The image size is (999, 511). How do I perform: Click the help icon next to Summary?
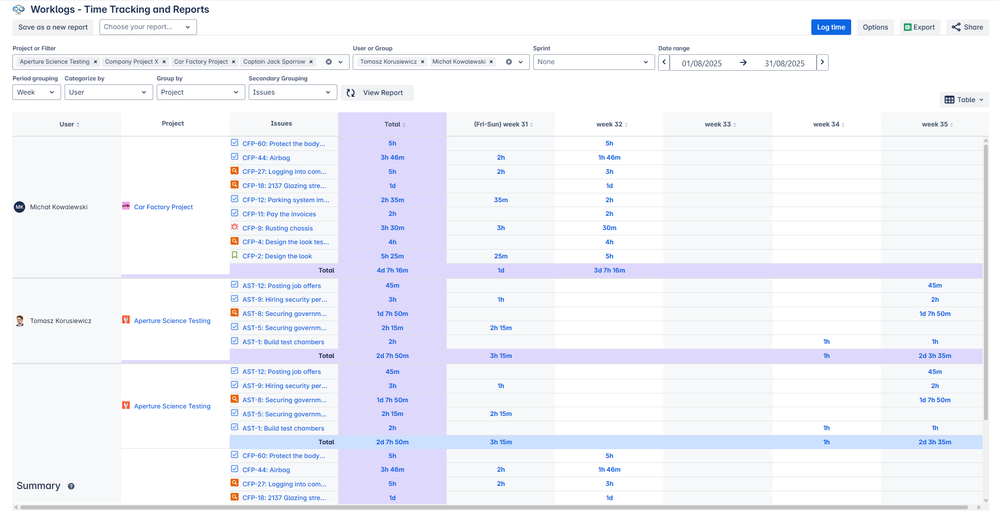(71, 487)
